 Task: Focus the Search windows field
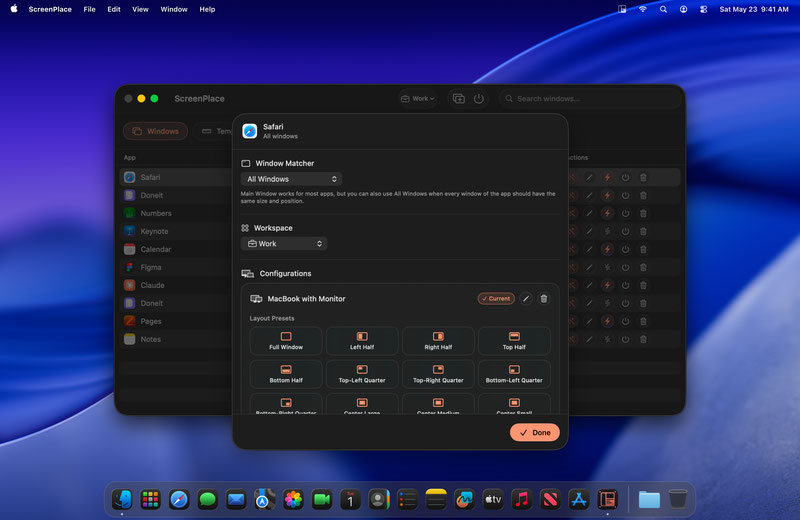tap(591, 98)
